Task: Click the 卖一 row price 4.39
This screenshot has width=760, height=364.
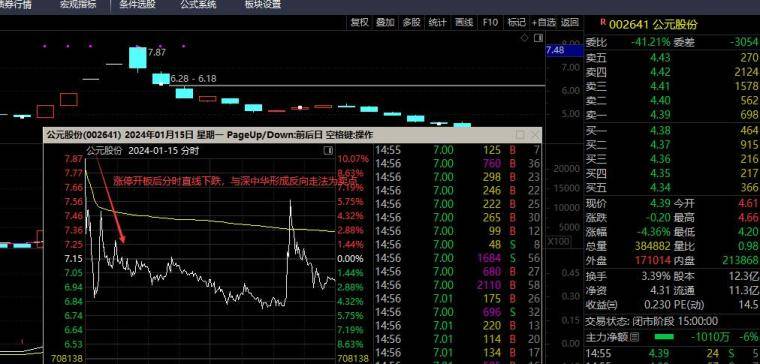Action: tap(661, 115)
